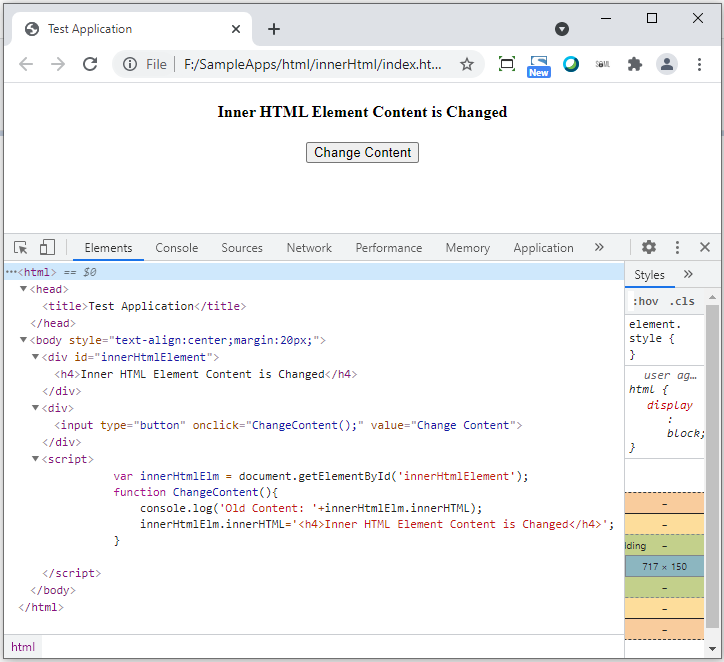Screen dimensions: 724x662
Task: Click the closing </script> tag line
Action: (72, 573)
